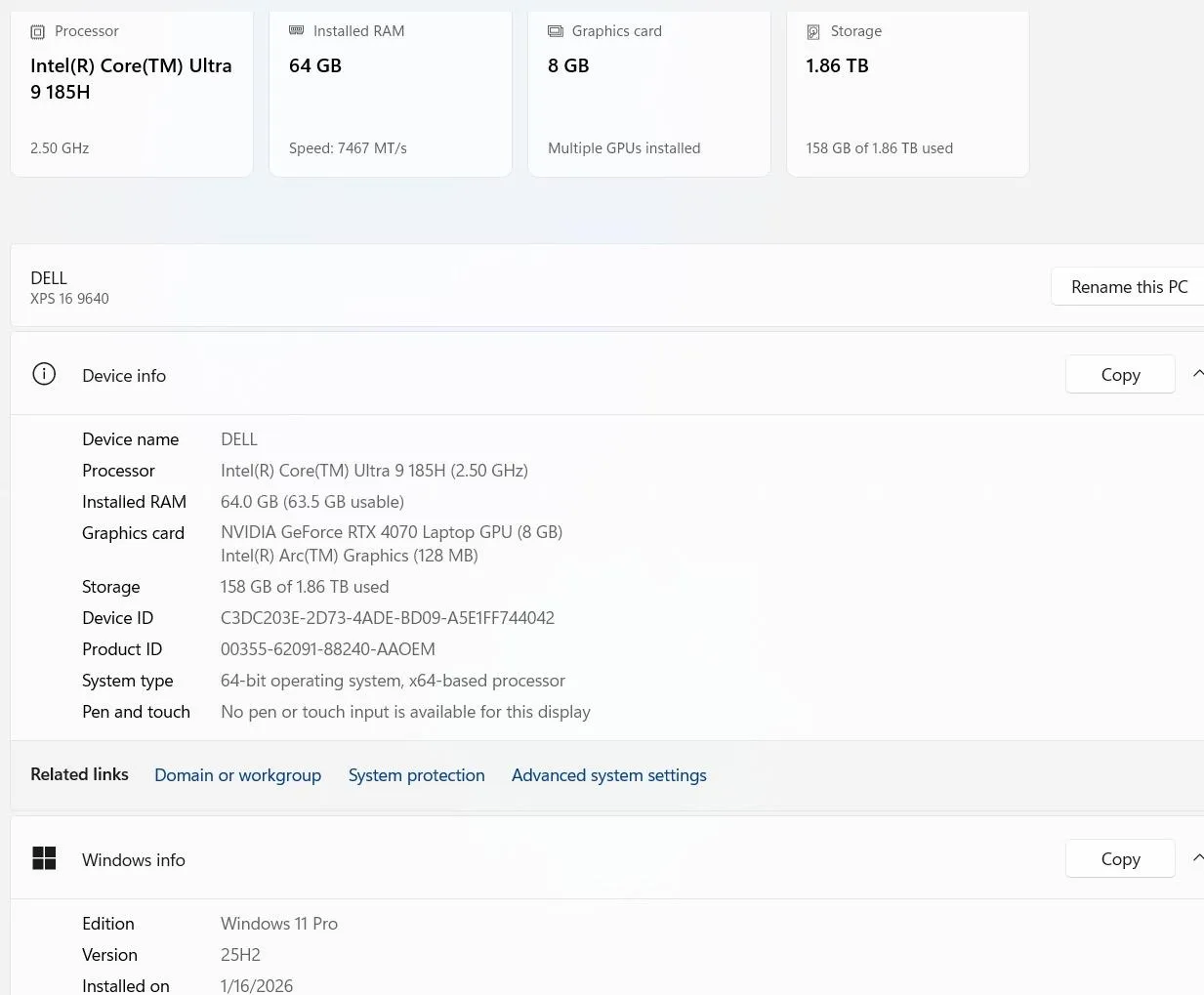Click the Device ID value C3DC203E-2D73-4ADE-BD09-A5E1FF744042
The height and width of the screenshot is (995, 1204).
click(388, 618)
